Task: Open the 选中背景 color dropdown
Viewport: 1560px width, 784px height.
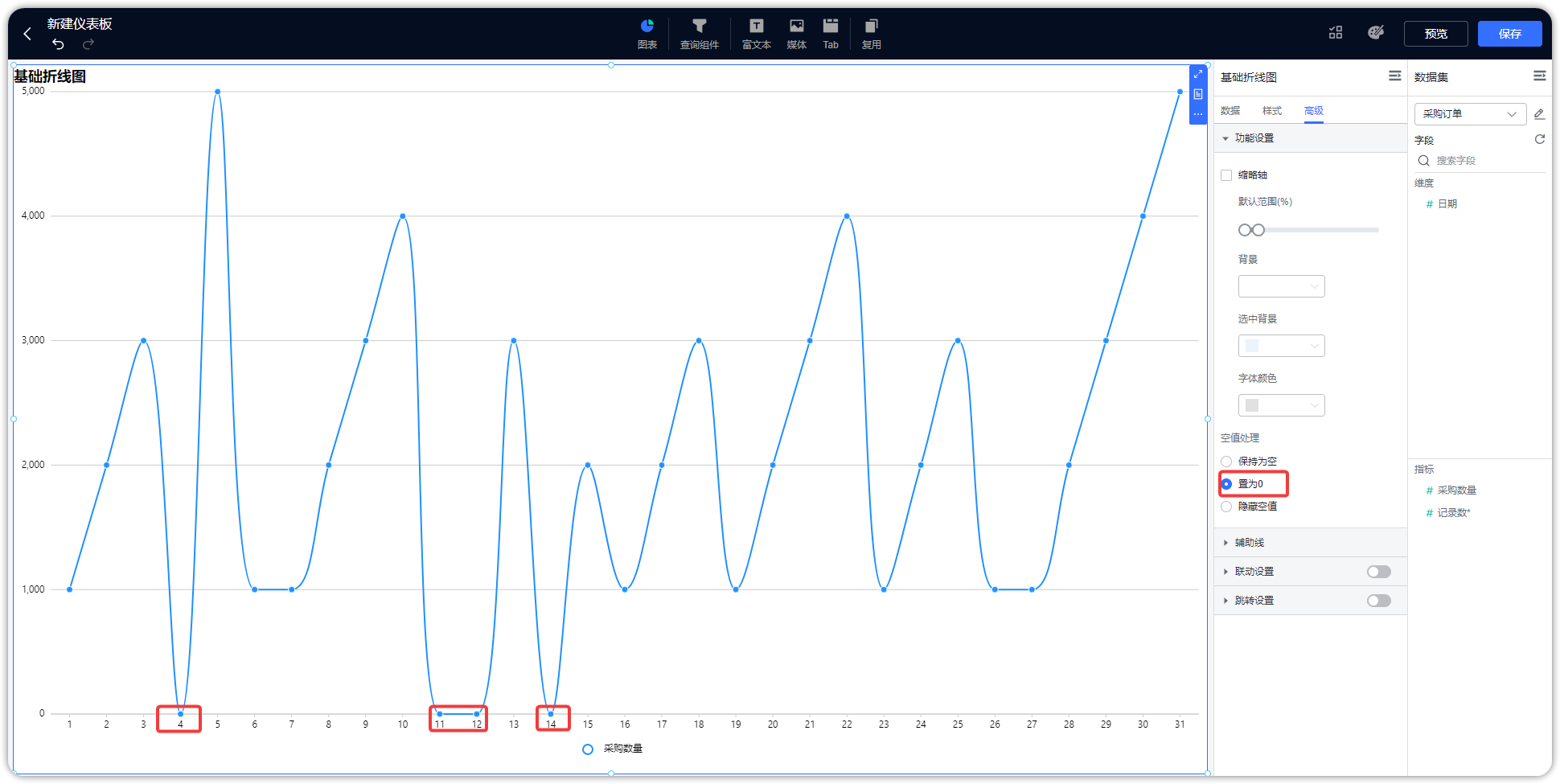Action: click(x=1282, y=346)
